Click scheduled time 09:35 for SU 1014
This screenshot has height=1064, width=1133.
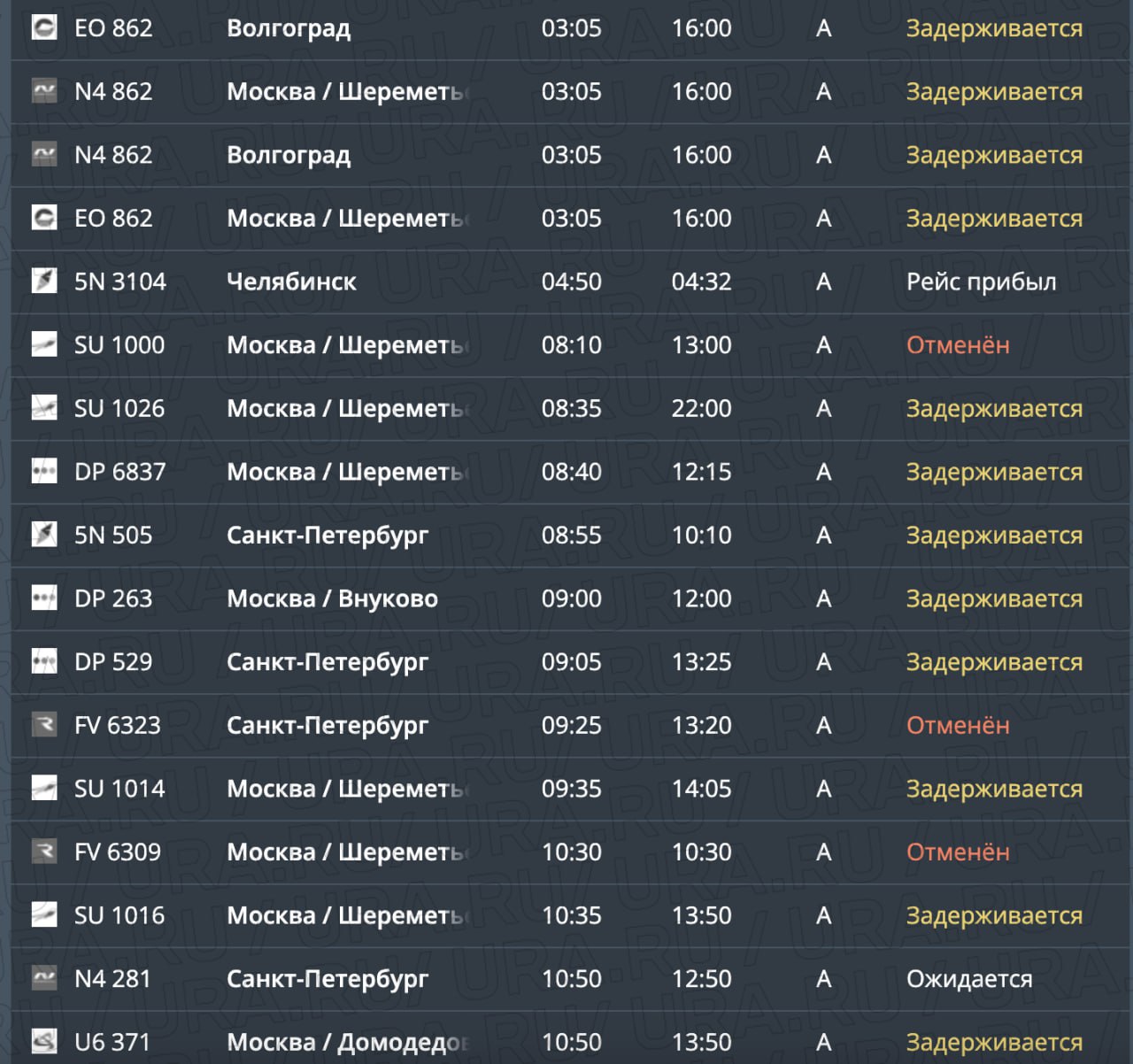[x=572, y=789]
